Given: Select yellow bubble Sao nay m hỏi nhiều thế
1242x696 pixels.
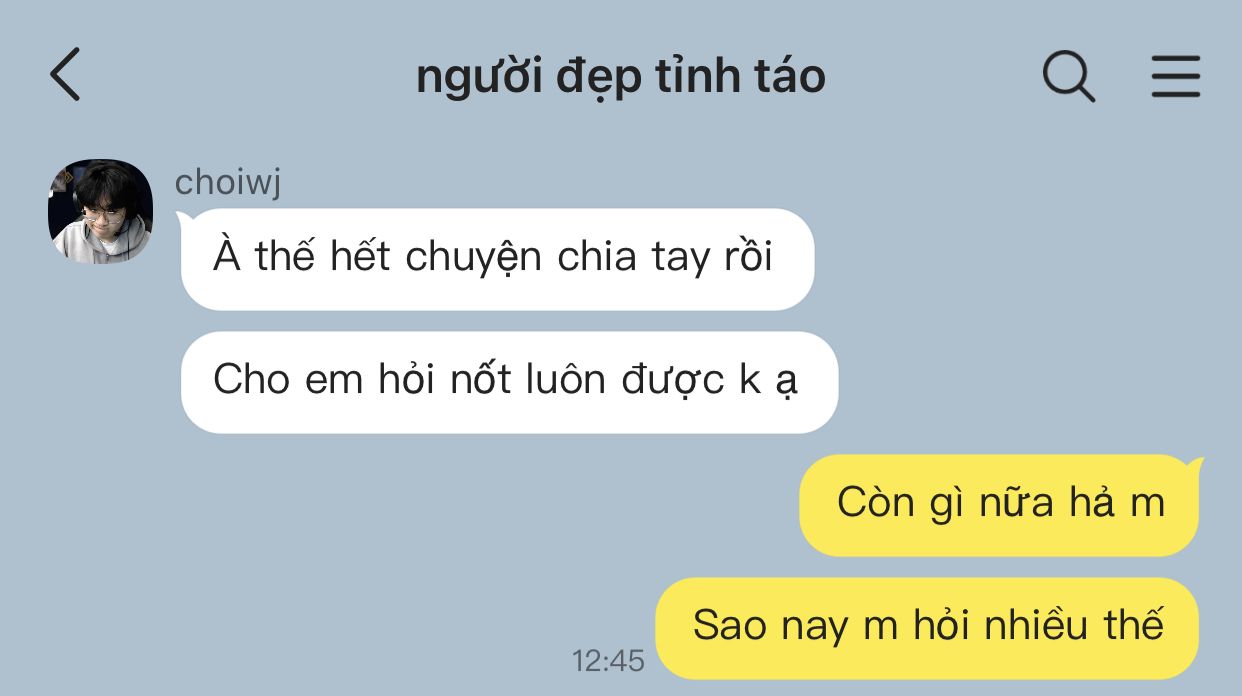Looking at the screenshot, I should click(x=927, y=628).
